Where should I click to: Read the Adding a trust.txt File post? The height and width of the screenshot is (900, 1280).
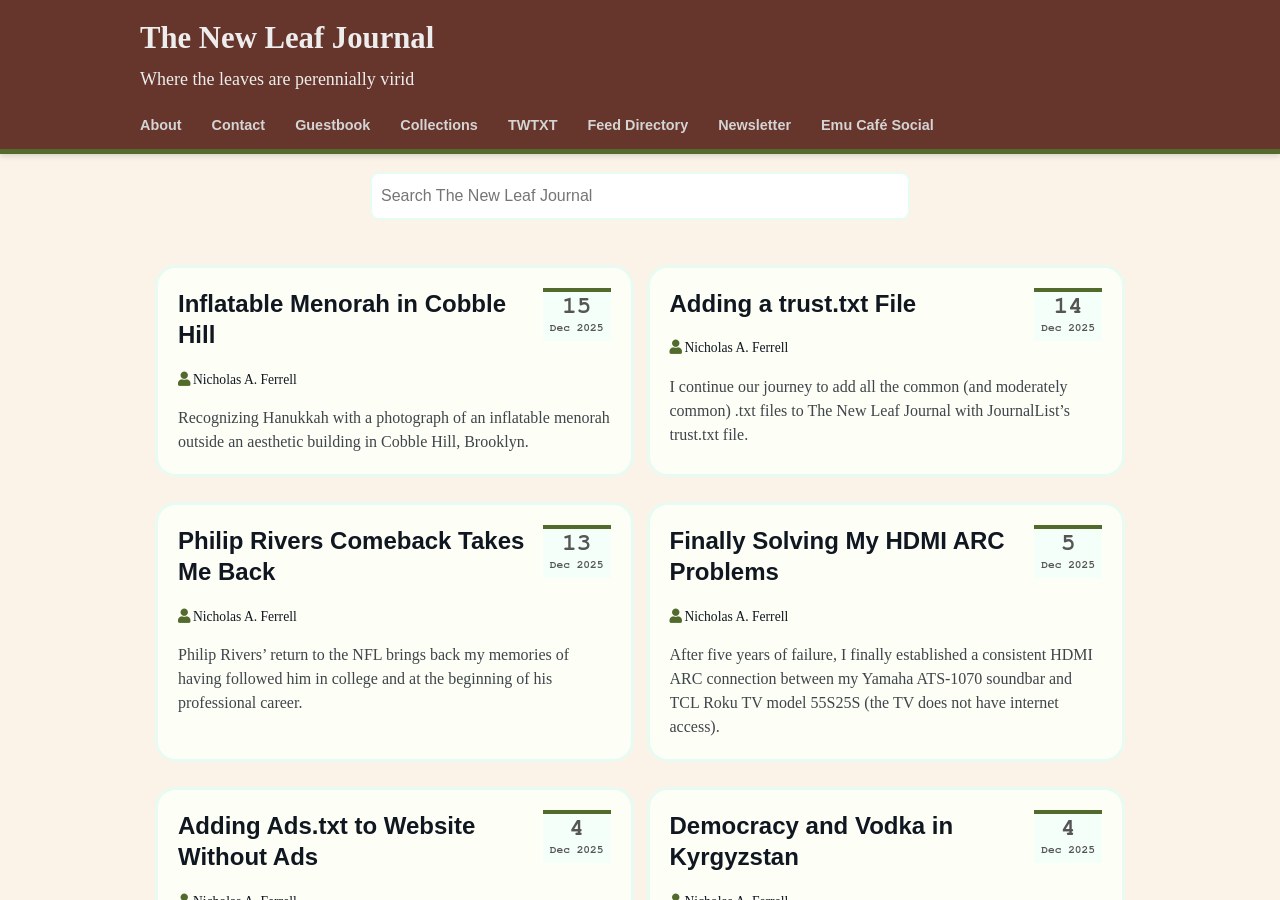792,304
